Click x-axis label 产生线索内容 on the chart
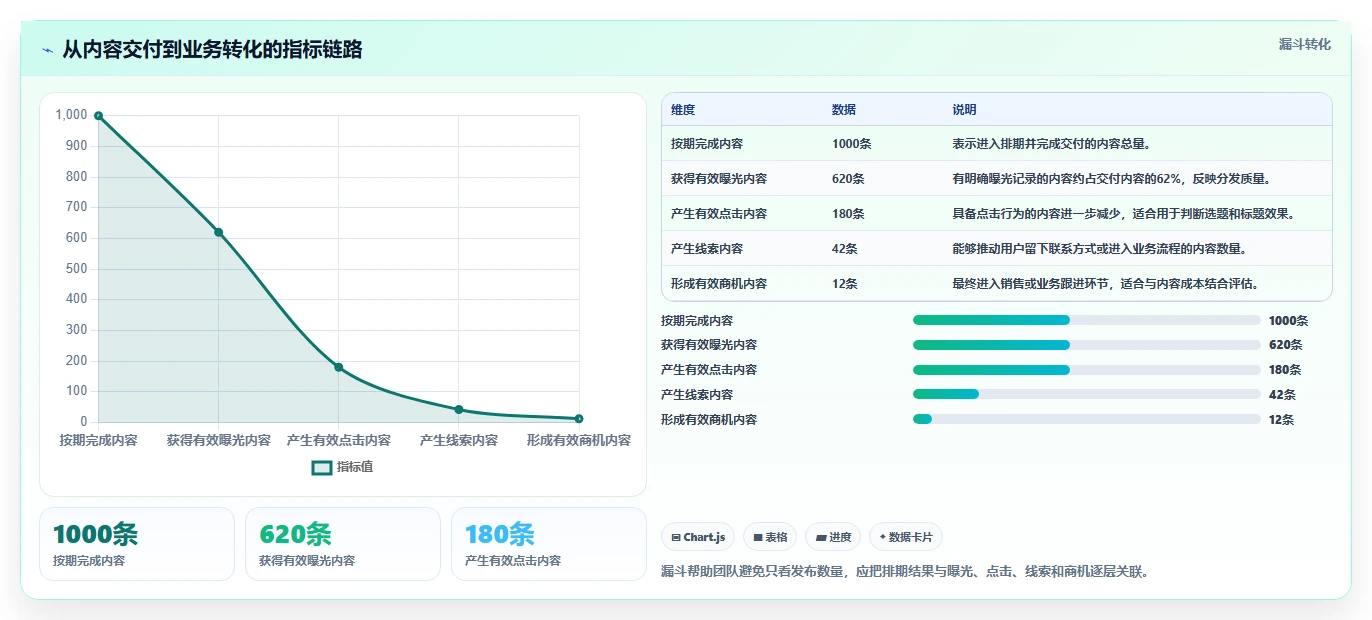 (x=458, y=440)
